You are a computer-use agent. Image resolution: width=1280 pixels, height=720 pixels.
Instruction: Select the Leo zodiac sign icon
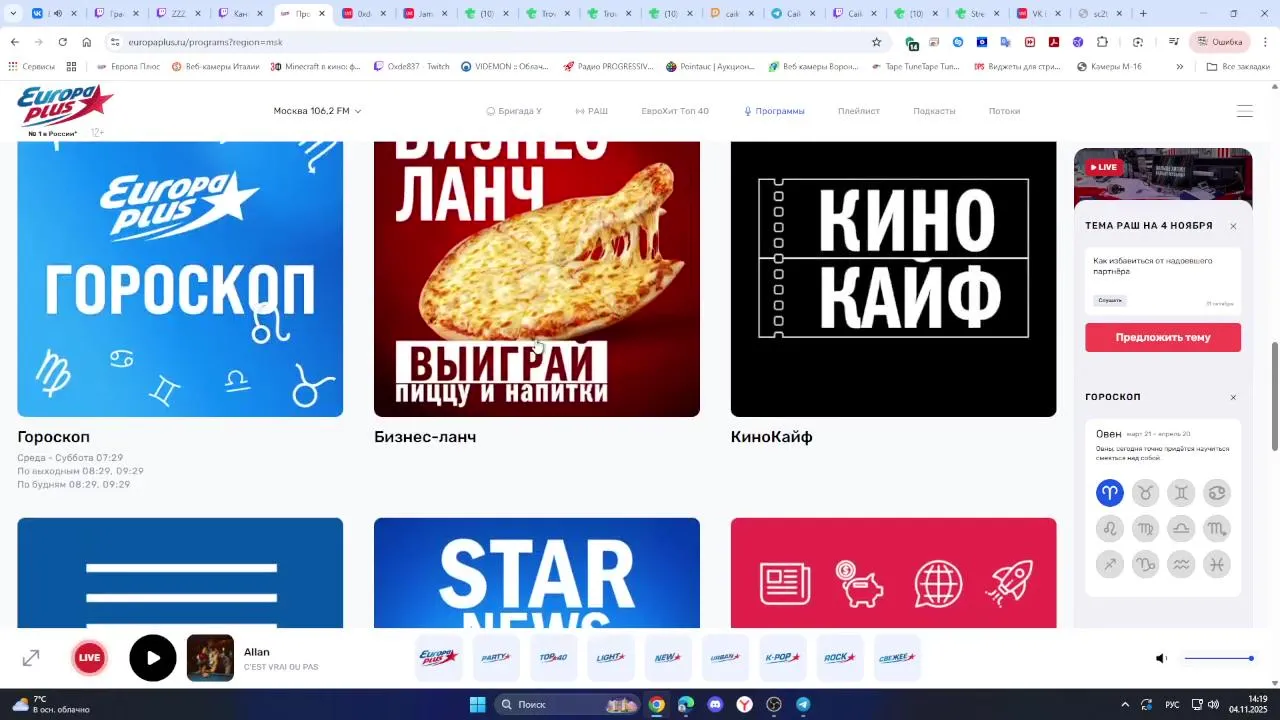click(x=1110, y=529)
